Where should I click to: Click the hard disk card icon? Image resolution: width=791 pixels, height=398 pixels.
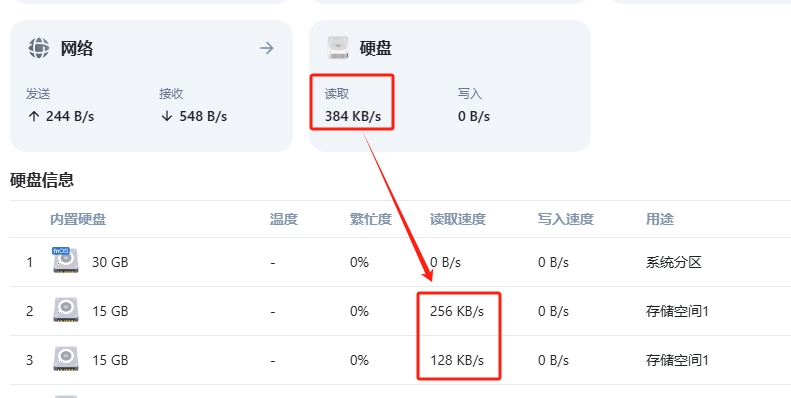click(337, 48)
